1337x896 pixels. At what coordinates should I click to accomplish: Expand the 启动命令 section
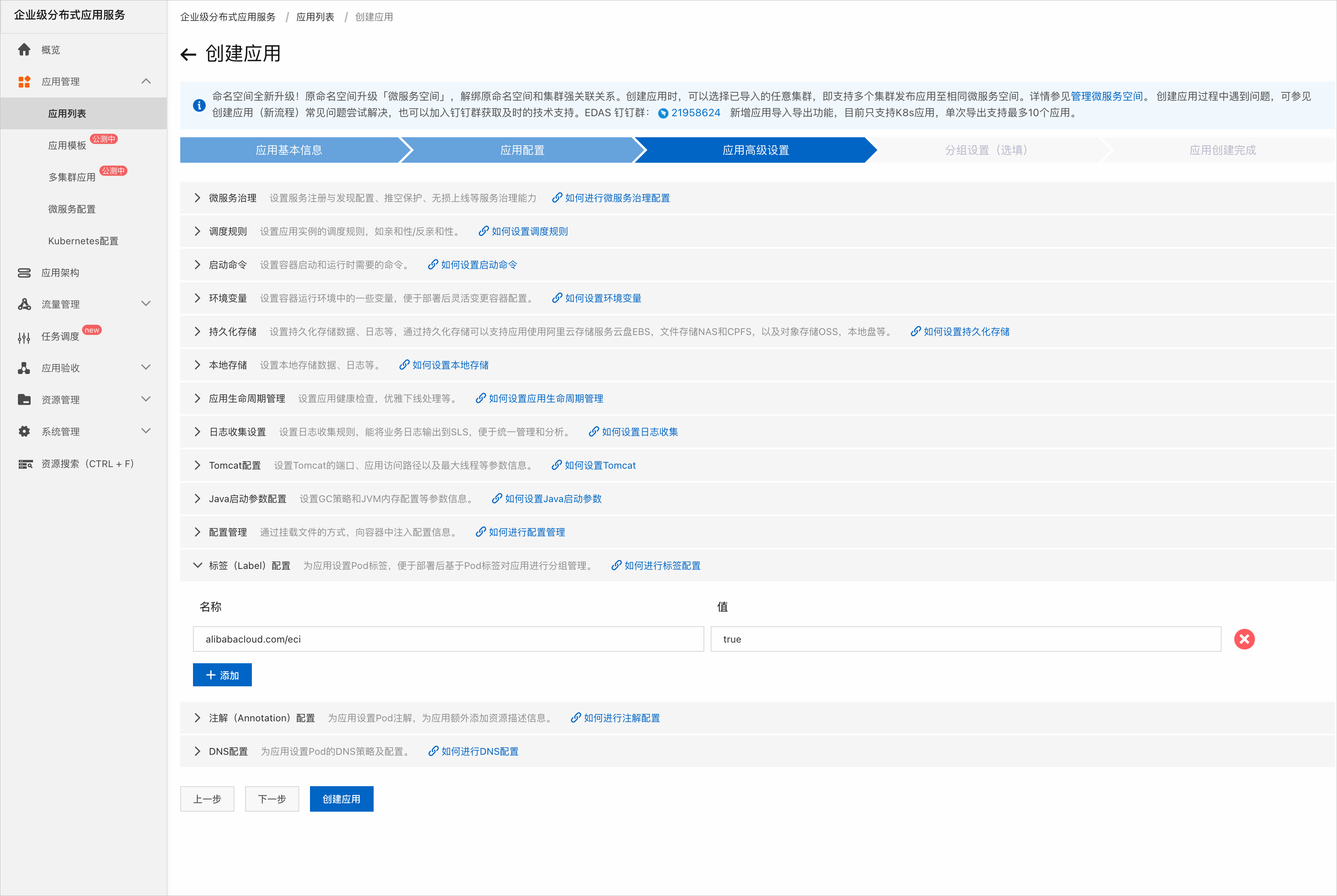coord(197,265)
